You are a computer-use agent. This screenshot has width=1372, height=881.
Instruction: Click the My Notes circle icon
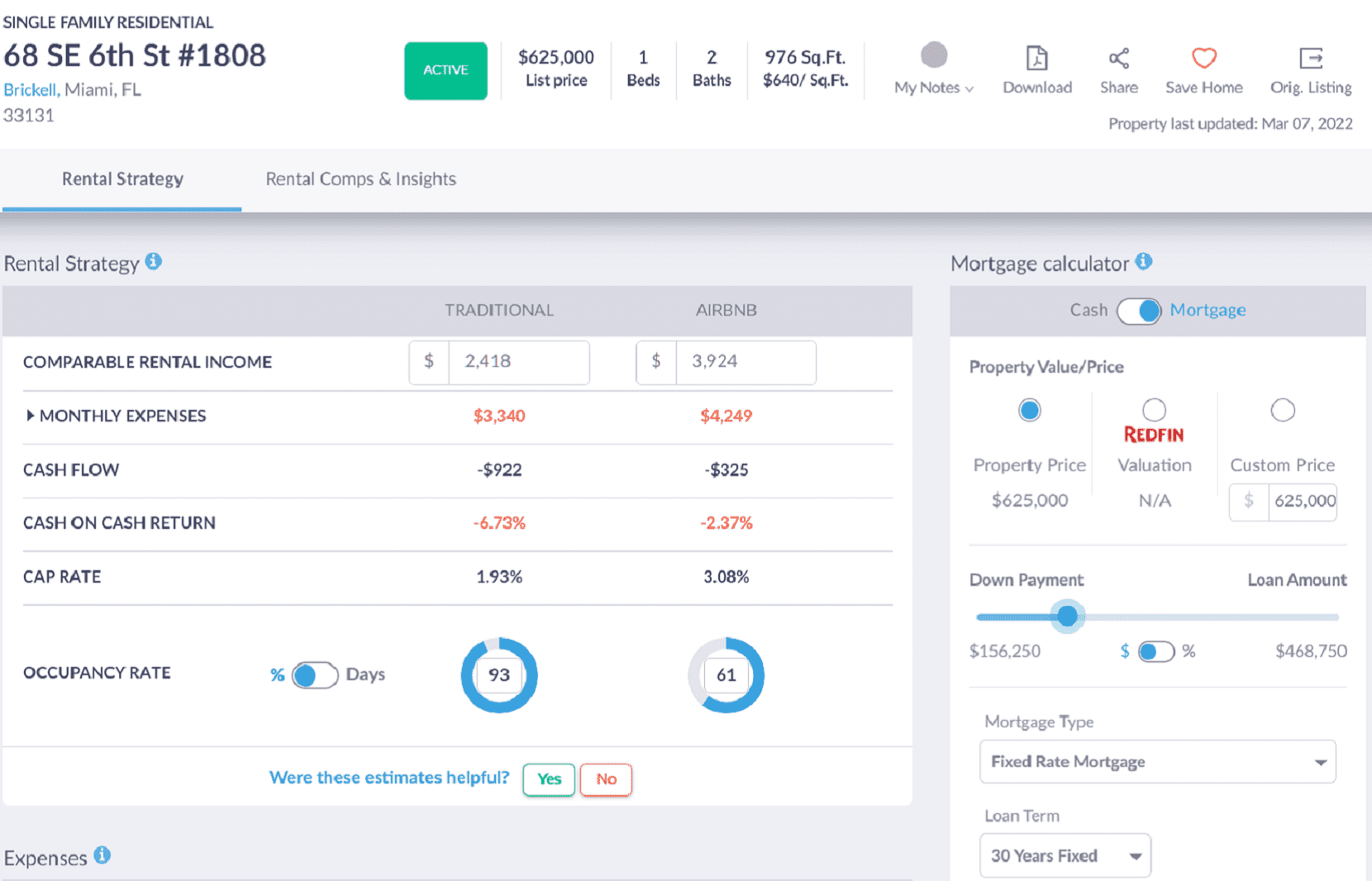point(934,55)
